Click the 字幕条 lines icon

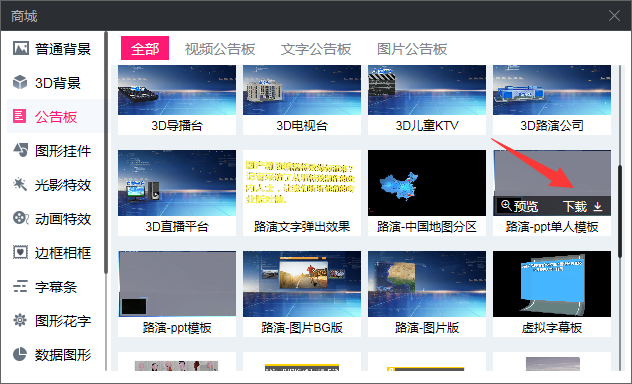(x=20, y=286)
